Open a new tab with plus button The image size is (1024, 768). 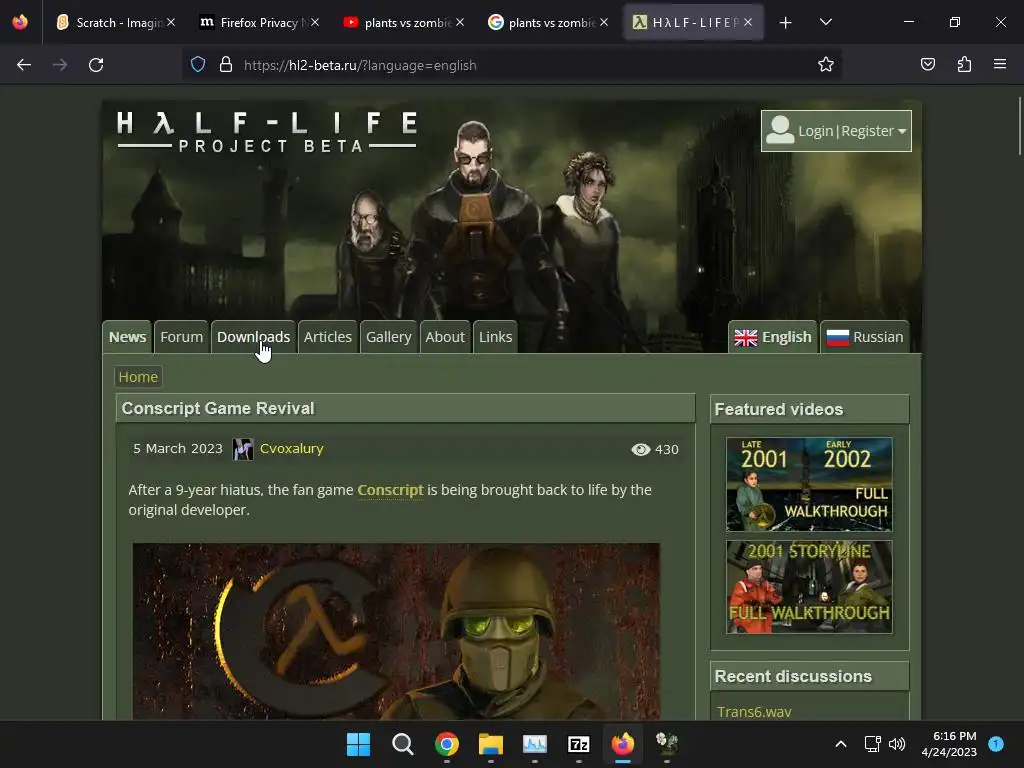[786, 23]
